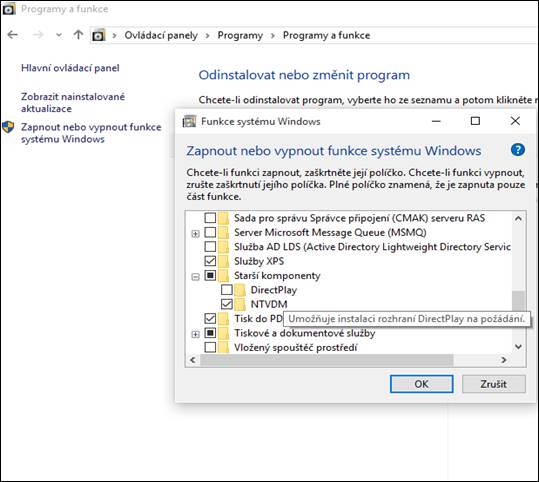Image resolution: width=539 pixels, height=482 pixels.
Task: Maximize the Funkce systému Windows dialog
Action: tap(475, 121)
